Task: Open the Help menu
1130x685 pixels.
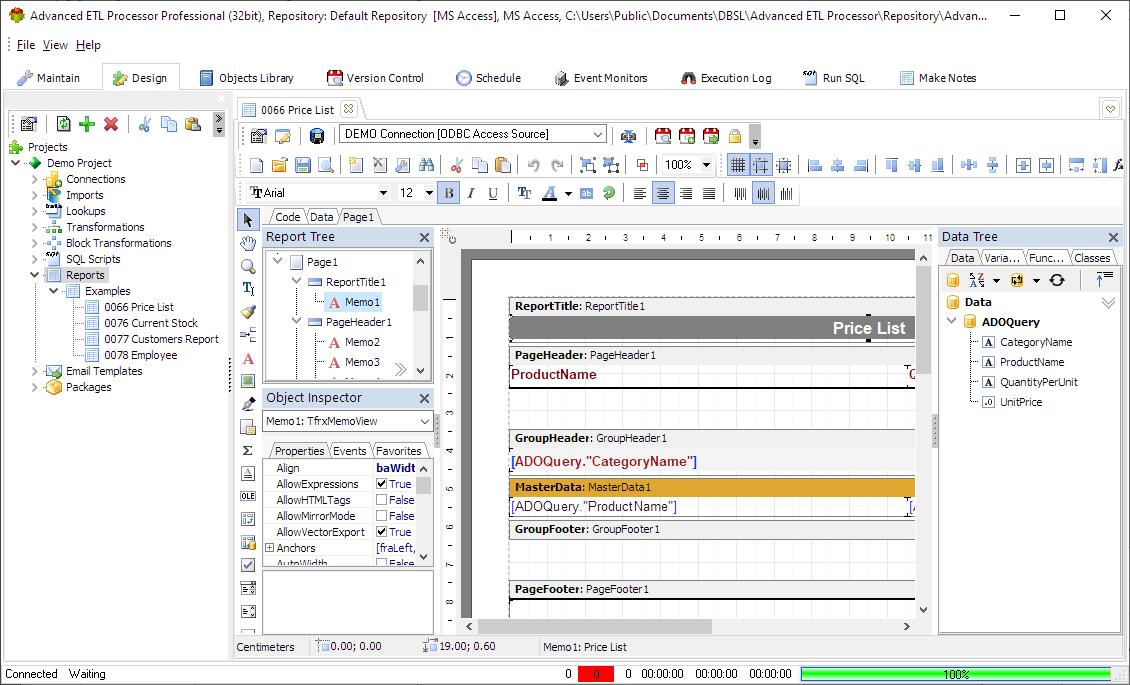Action: click(88, 45)
